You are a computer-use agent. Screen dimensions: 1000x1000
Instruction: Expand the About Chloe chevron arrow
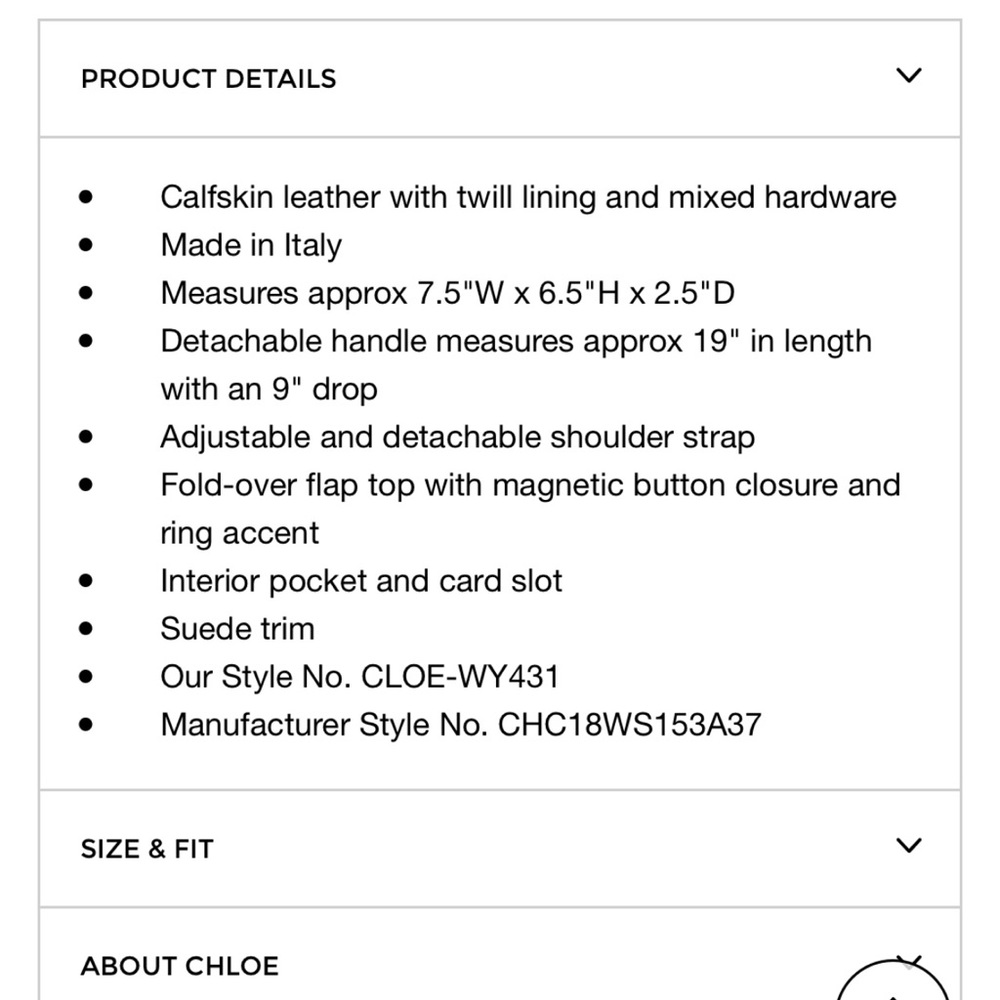[909, 960]
